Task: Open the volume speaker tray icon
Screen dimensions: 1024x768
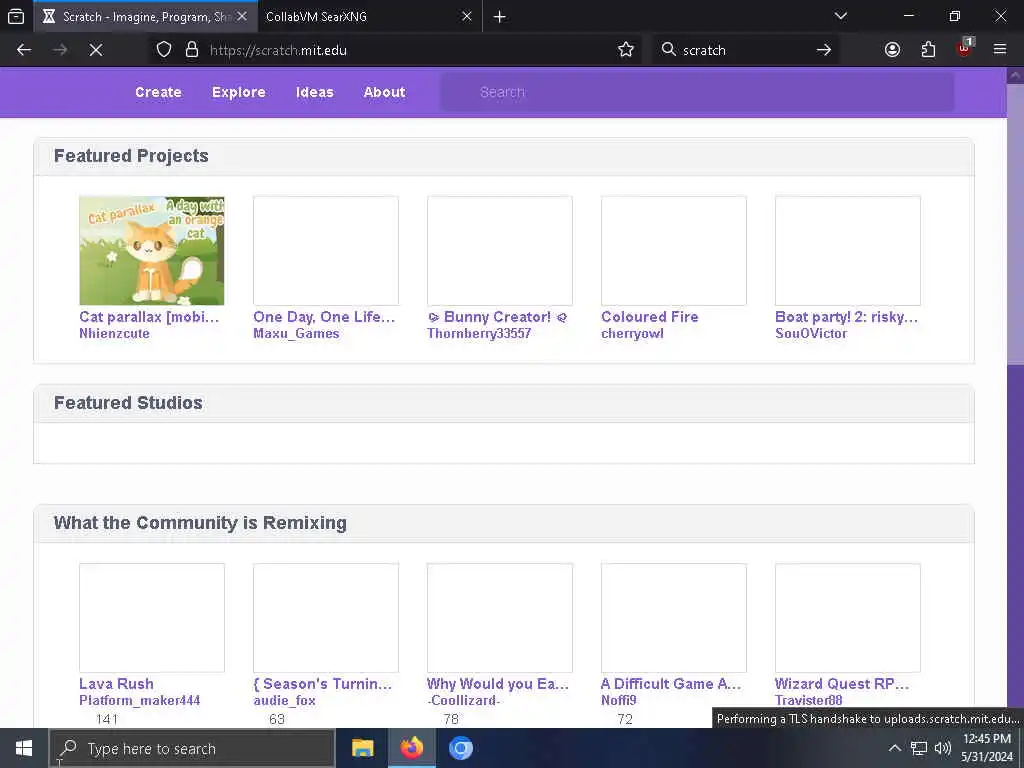Action: pos(942,748)
